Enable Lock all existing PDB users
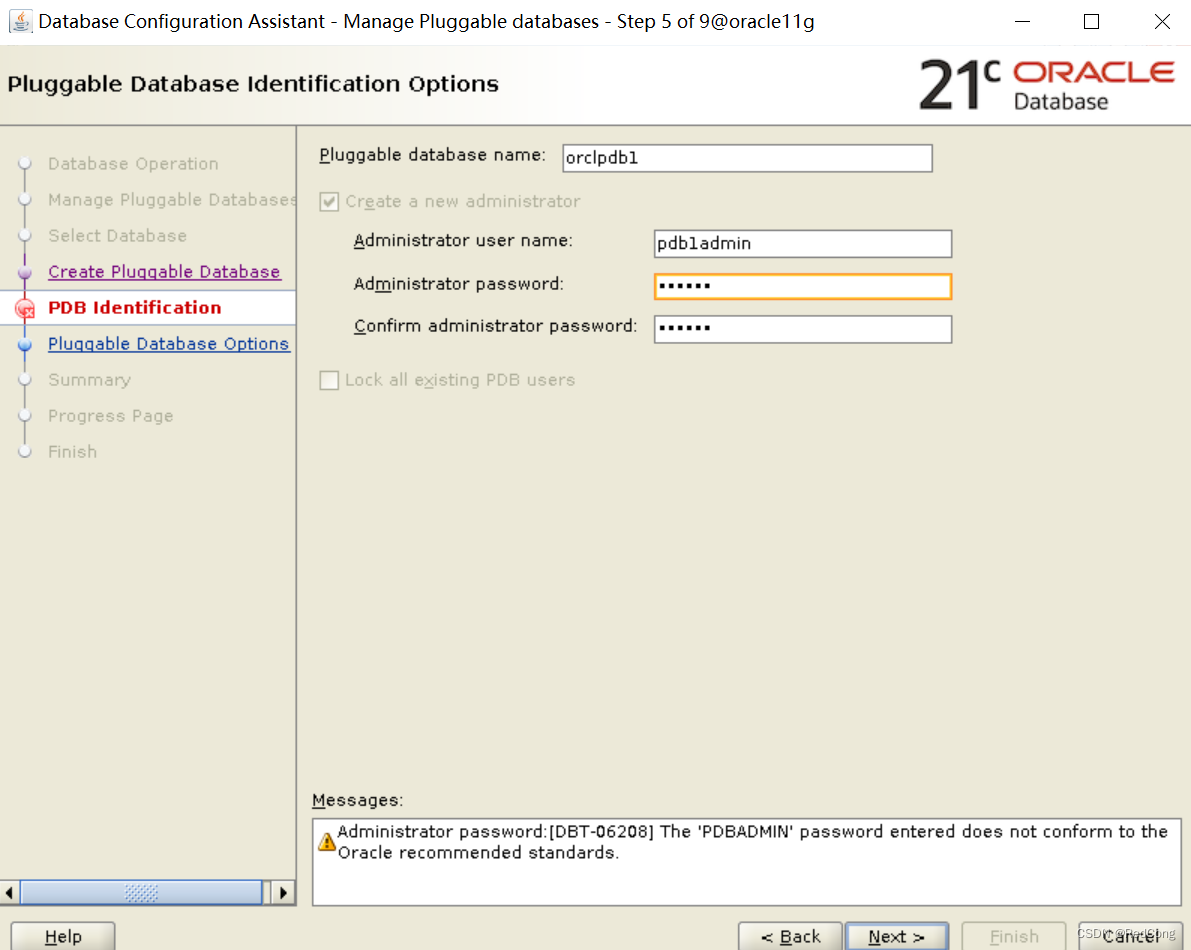Screen dimensions: 1191x950 (329, 380)
